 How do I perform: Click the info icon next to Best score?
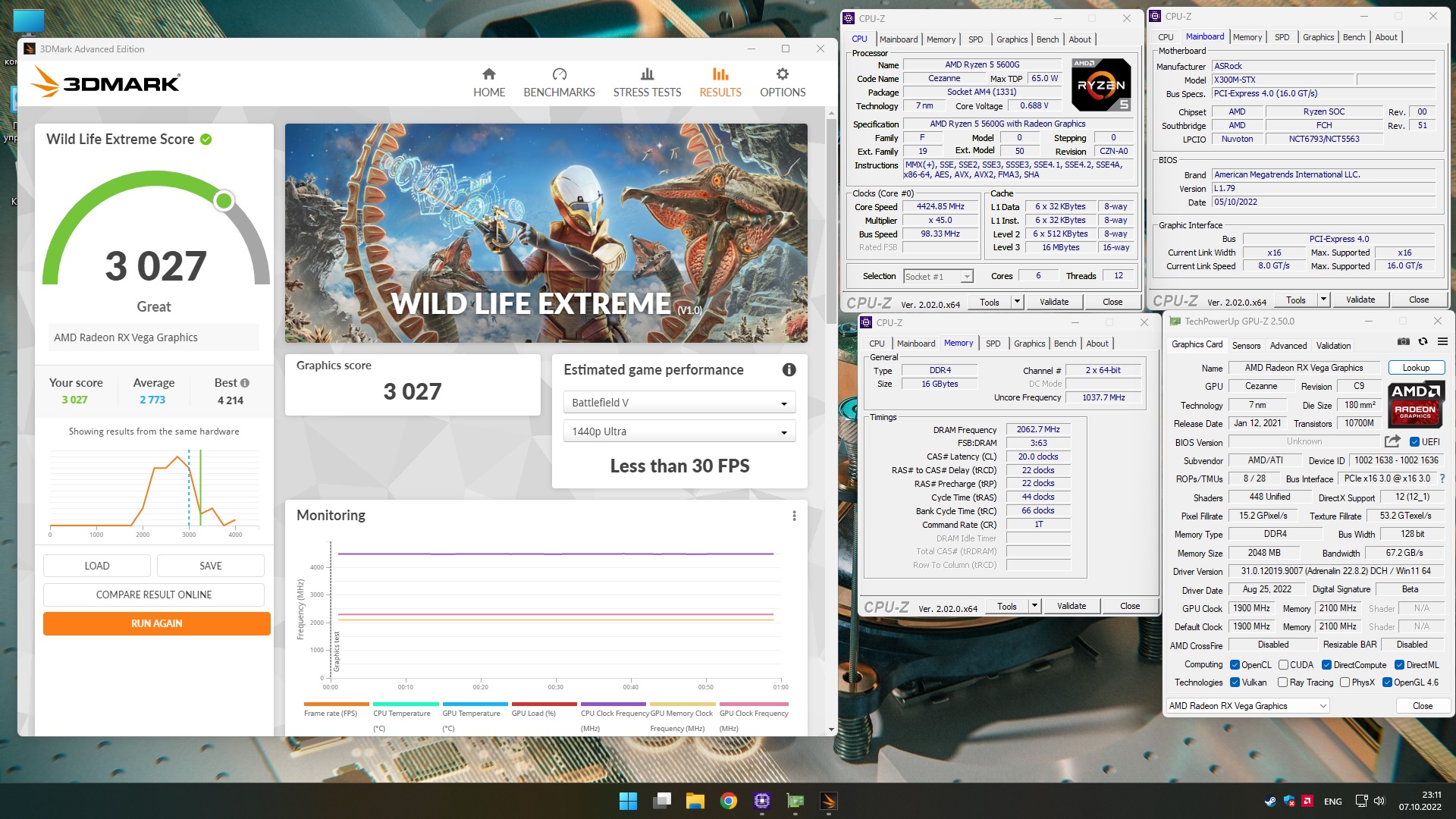(x=245, y=383)
